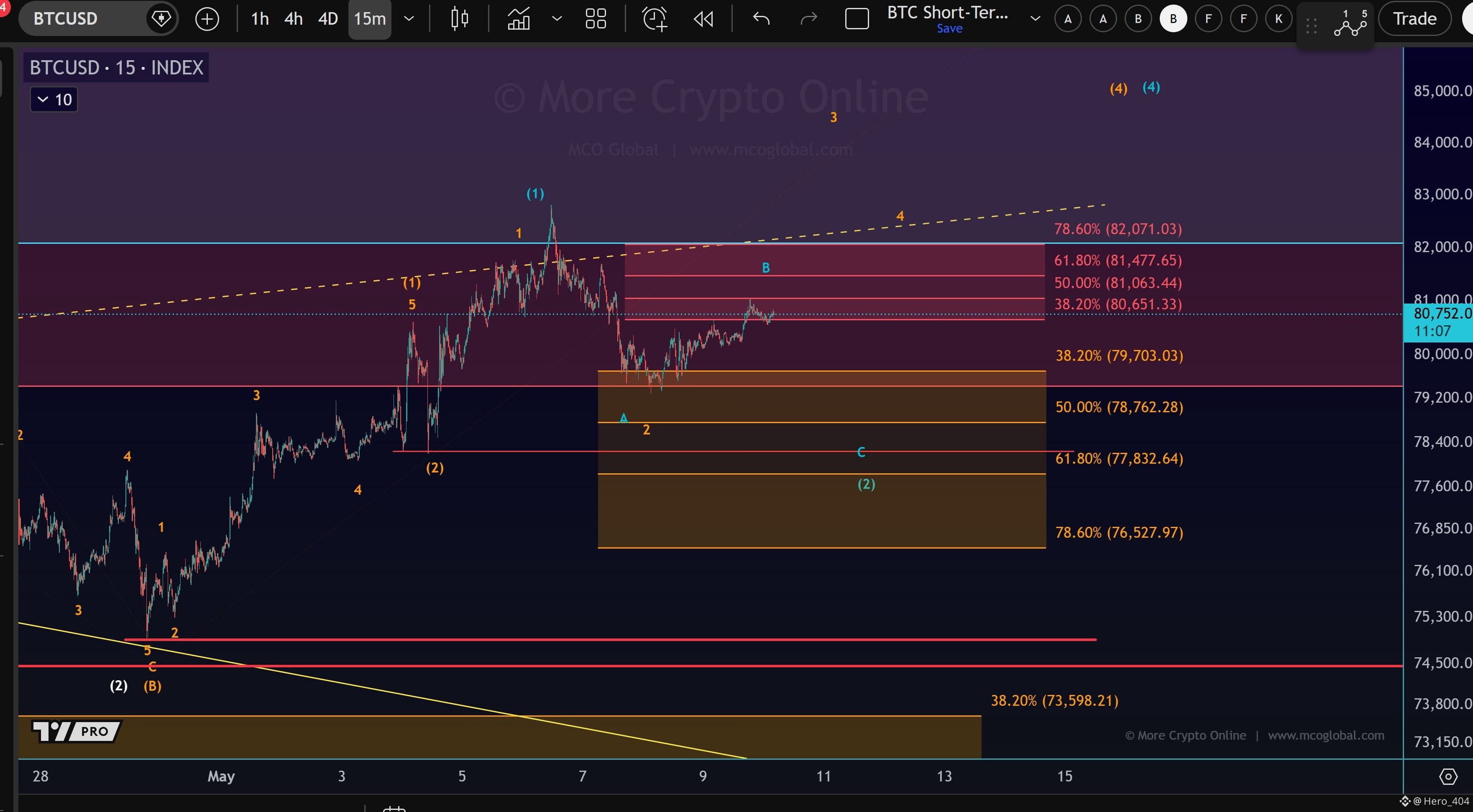The width and height of the screenshot is (1473, 812).
Task: Select the white highlighted B circle
Action: click(x=1173, y=19)
